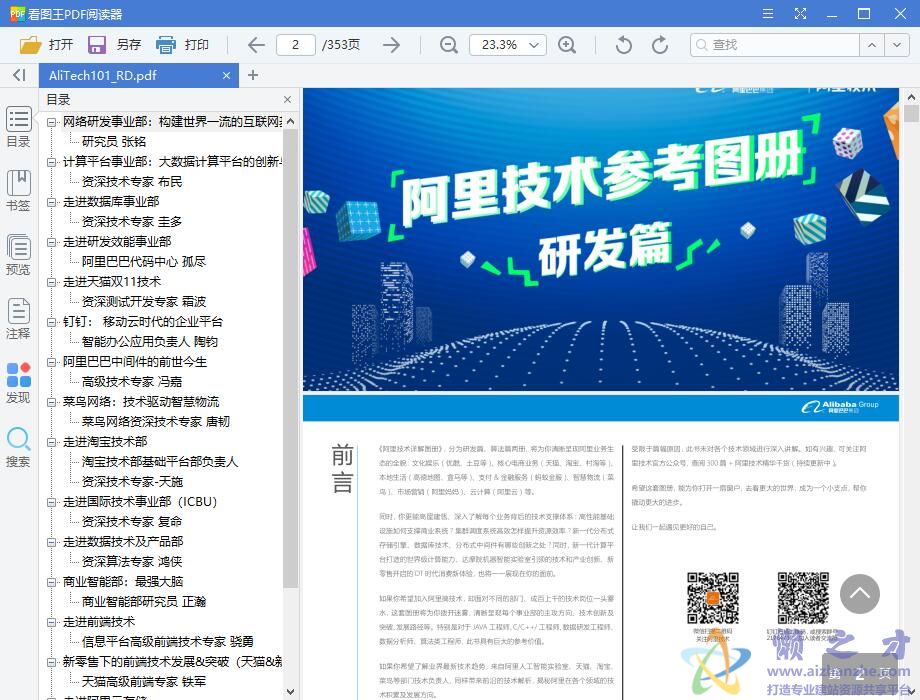Open outline heading 走进前端技术
Image resolution: width=920 pixels, height=700 pixels.
pyautogui.click(x=99, y=621)
